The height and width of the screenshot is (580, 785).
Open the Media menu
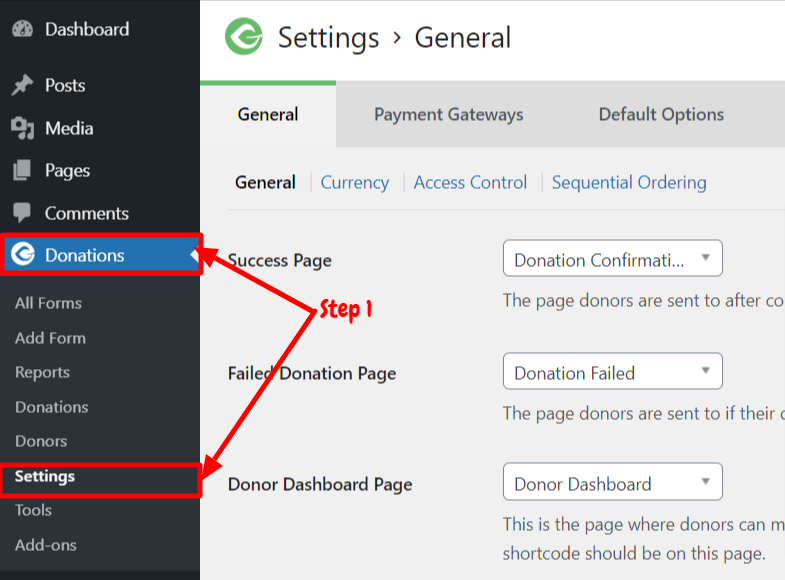[x=69, y=128]
